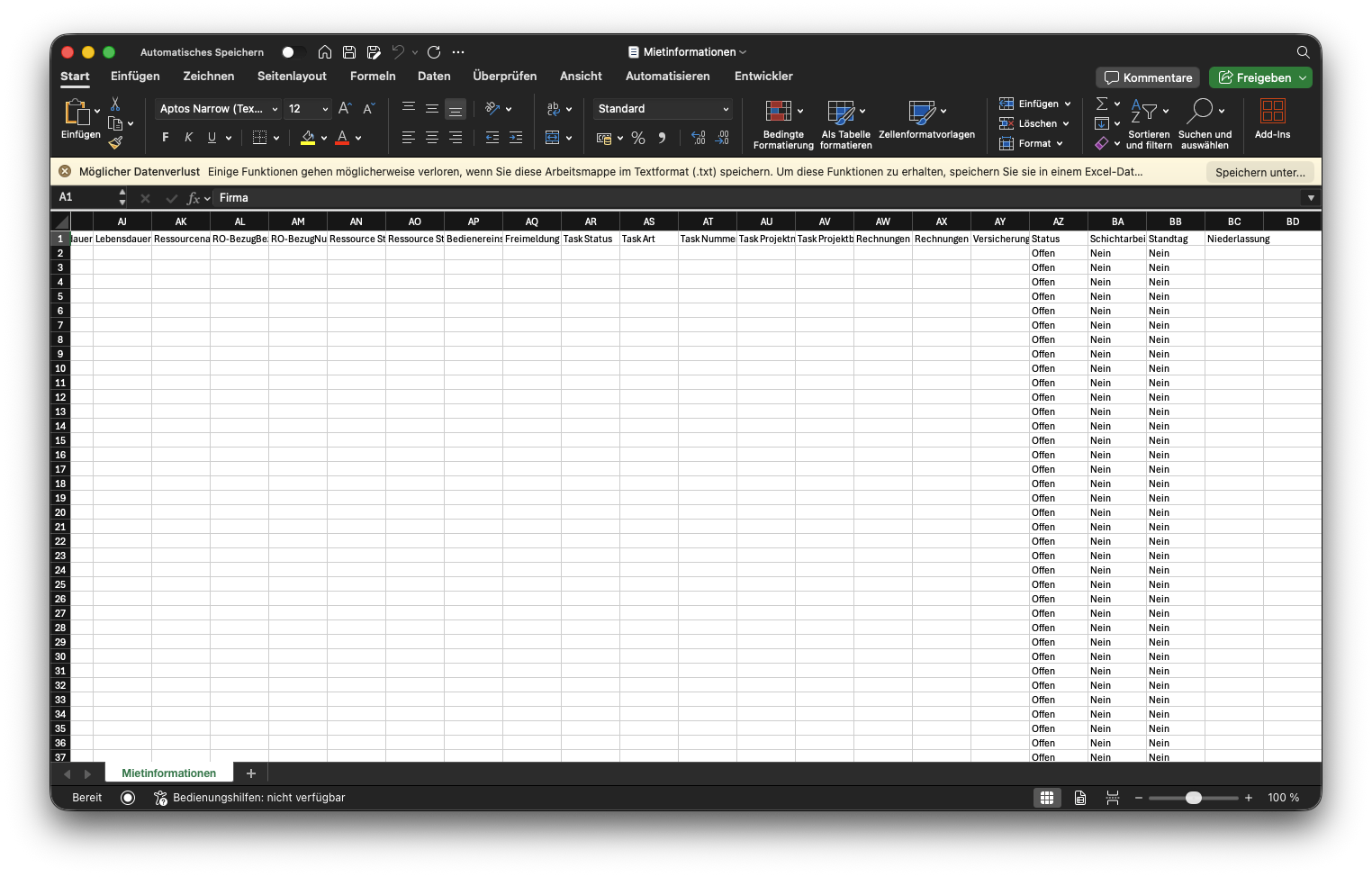The width and height of the screenshot is (1372, 877).
Task: Toggle macro recording button in status bar
Action: [x=128, y=798]
